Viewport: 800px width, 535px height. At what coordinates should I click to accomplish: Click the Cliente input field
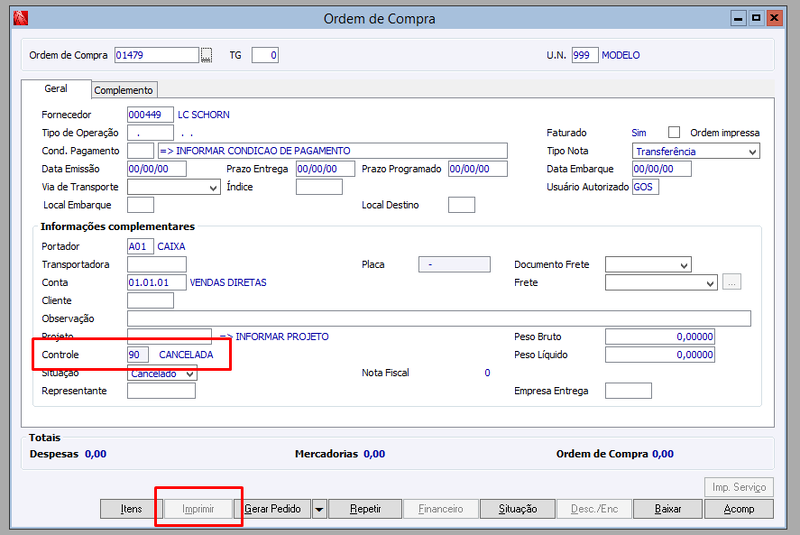pos(150,300)
